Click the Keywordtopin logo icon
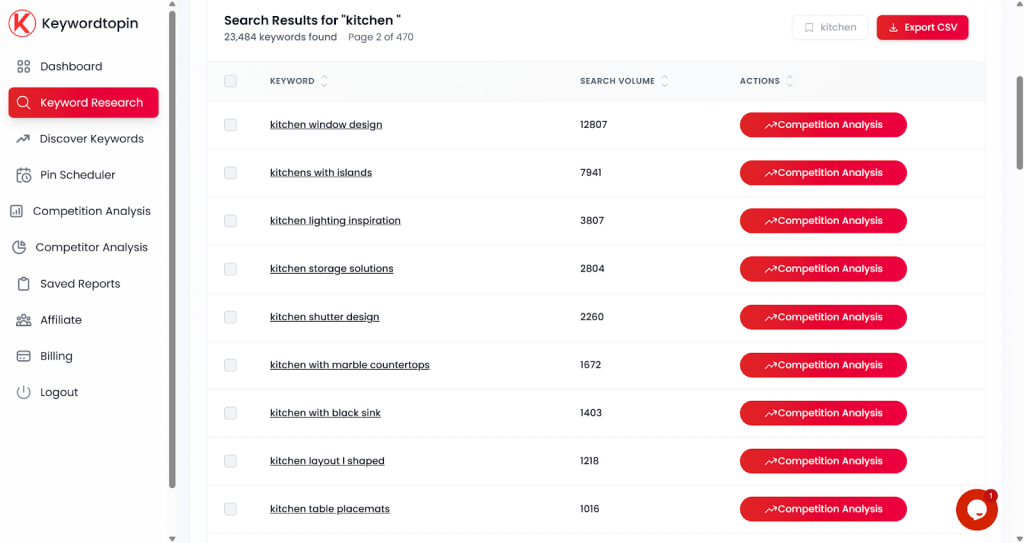 pyautogui.click(x=22, y=23)
